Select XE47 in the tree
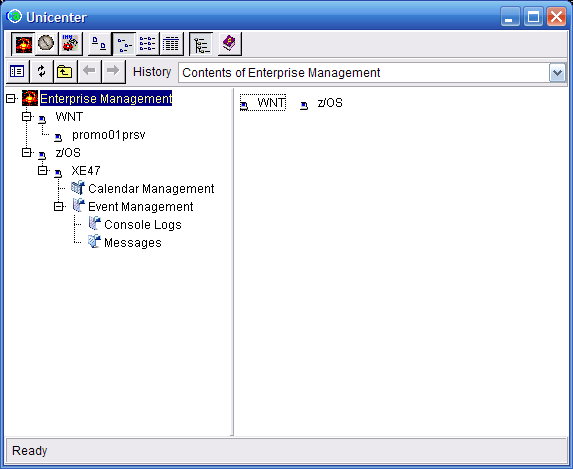 click(x=86, y=171)
